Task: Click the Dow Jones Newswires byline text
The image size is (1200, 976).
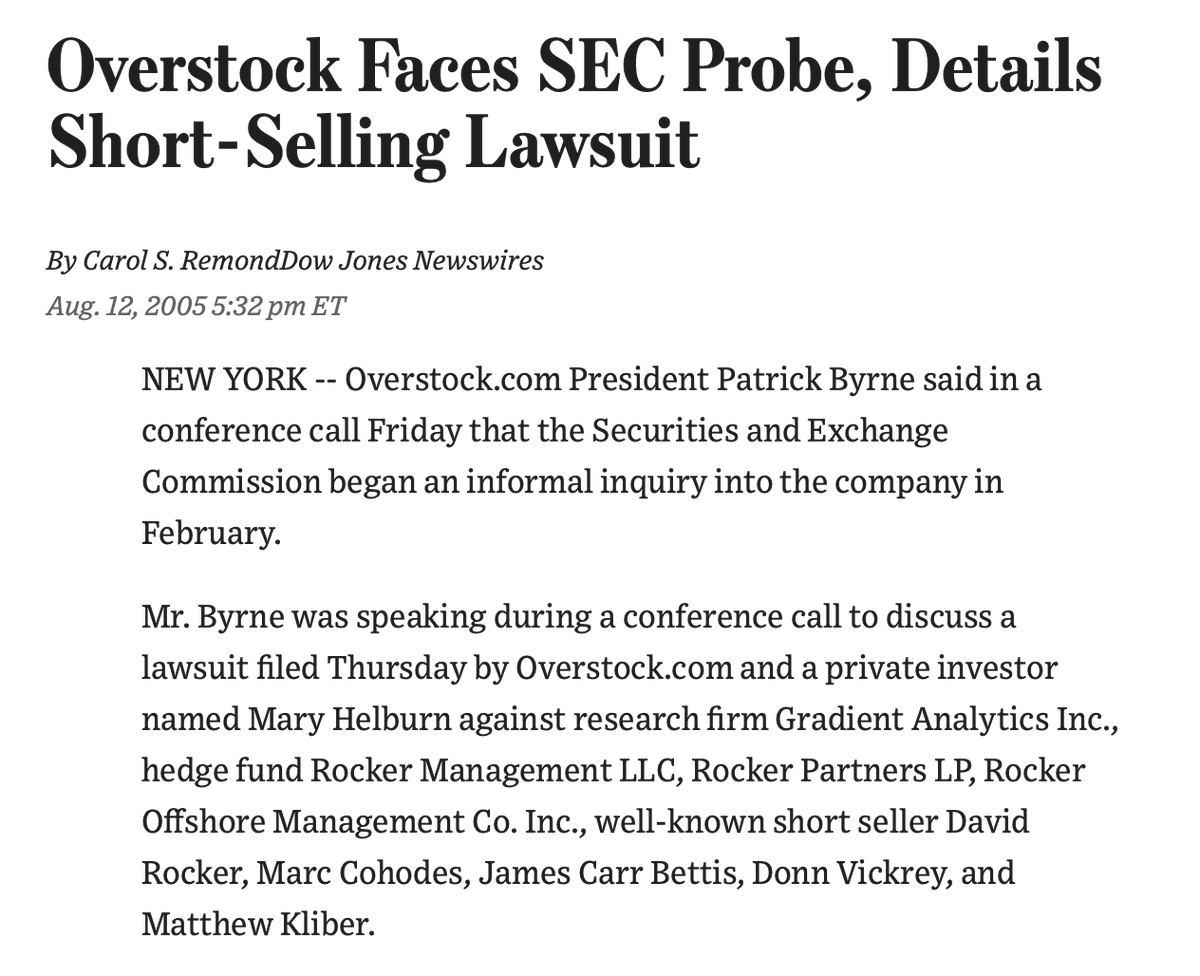Action: coord(412,261)
